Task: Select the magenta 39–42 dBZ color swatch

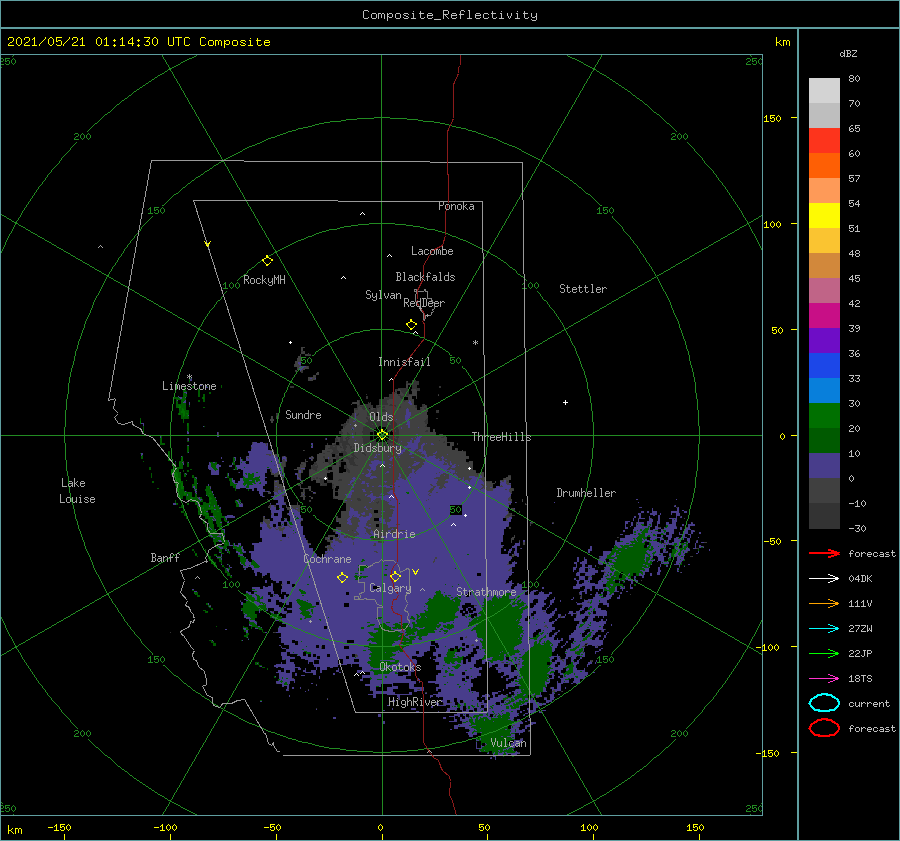Action: tap(824, 316)
